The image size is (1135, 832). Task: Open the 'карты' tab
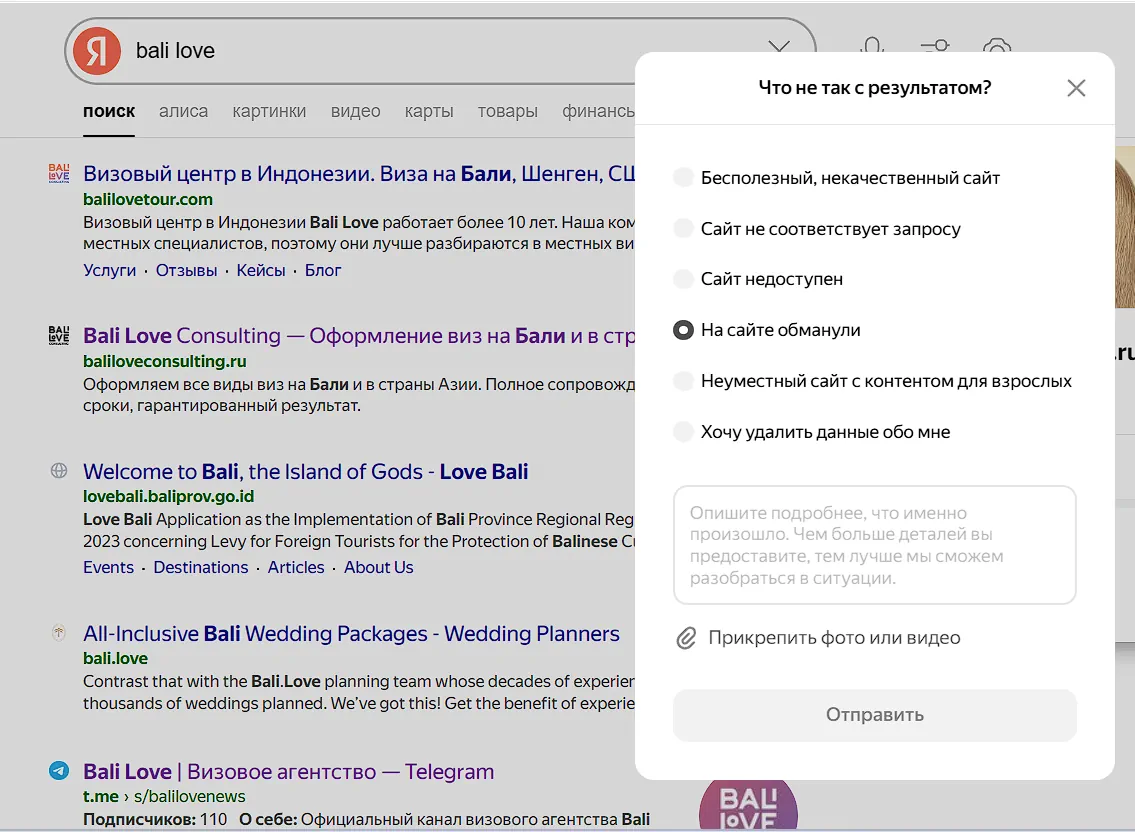click(x=429, y=111)
